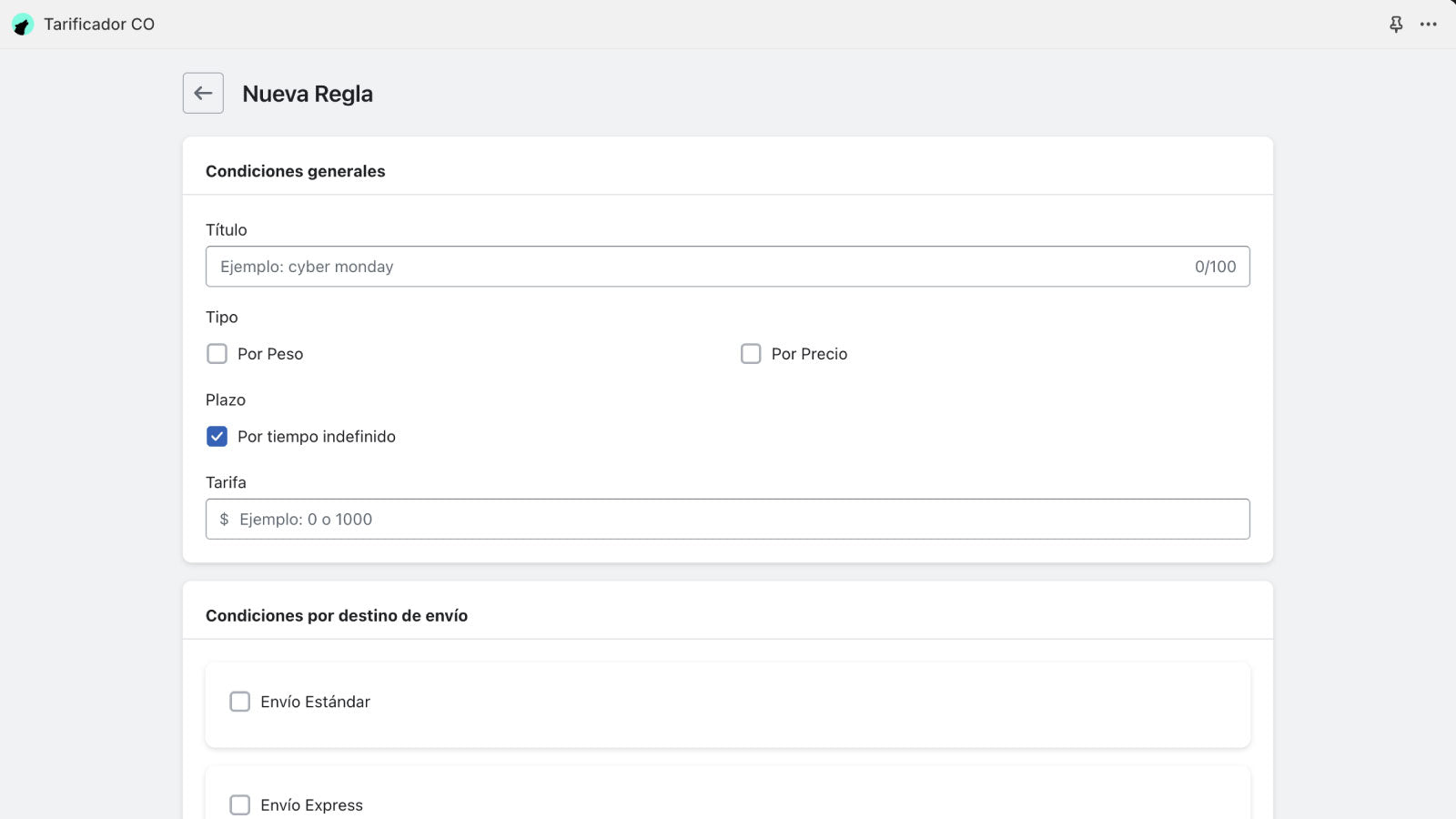Click the Envío Express label text

click(x=311, y=805)
